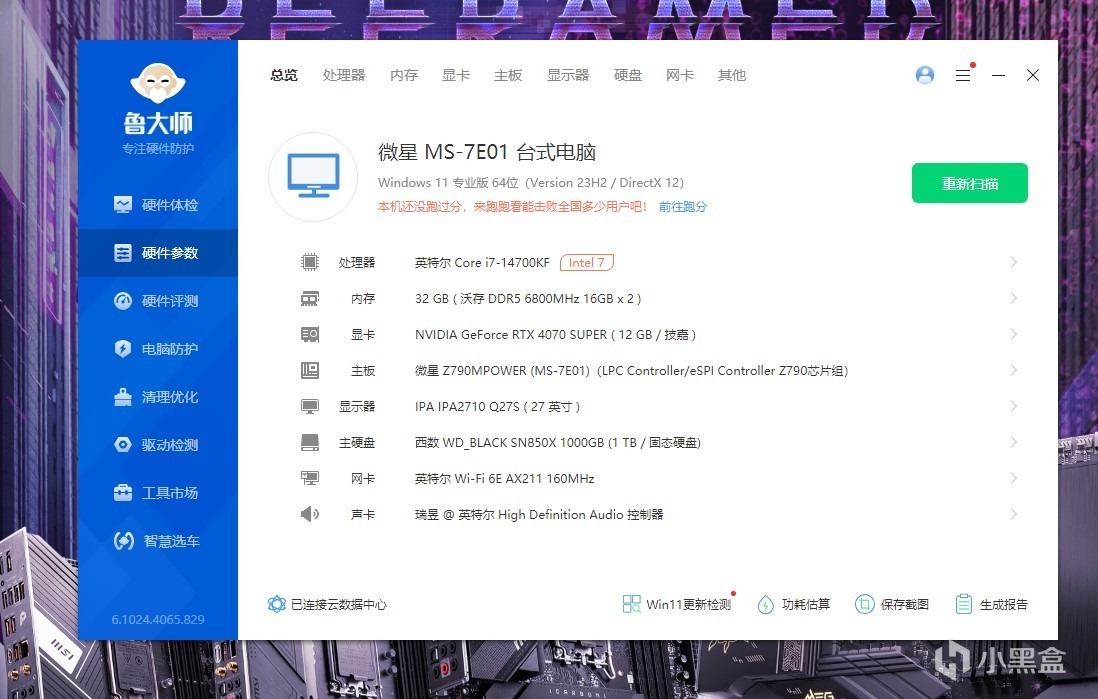The image size is (1098, 699).
Task: Switch to the 内存 tab
Action: click(x=404, y=75)
